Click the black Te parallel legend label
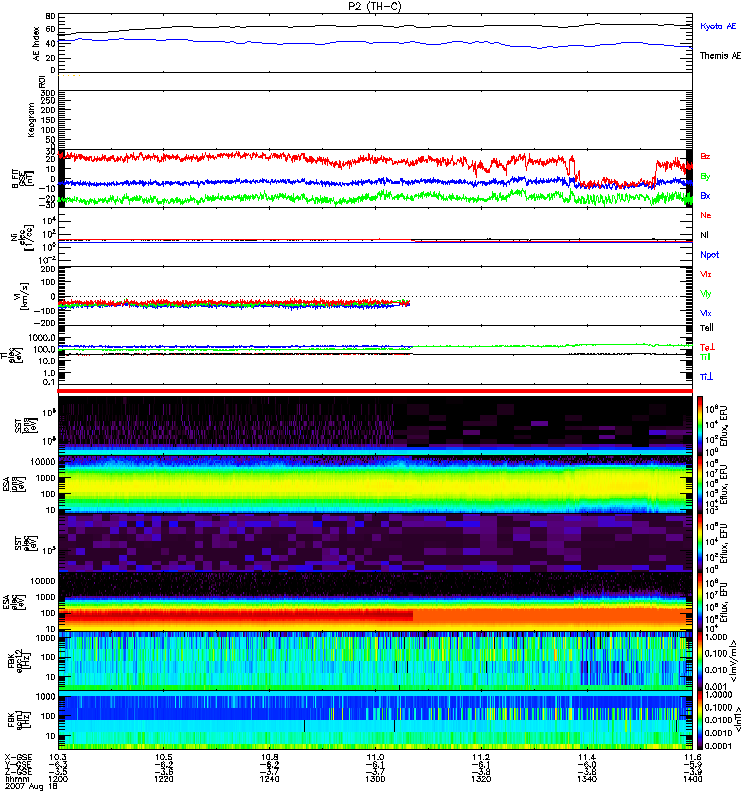This screenshot has width=750, height=800. point(707,328)
